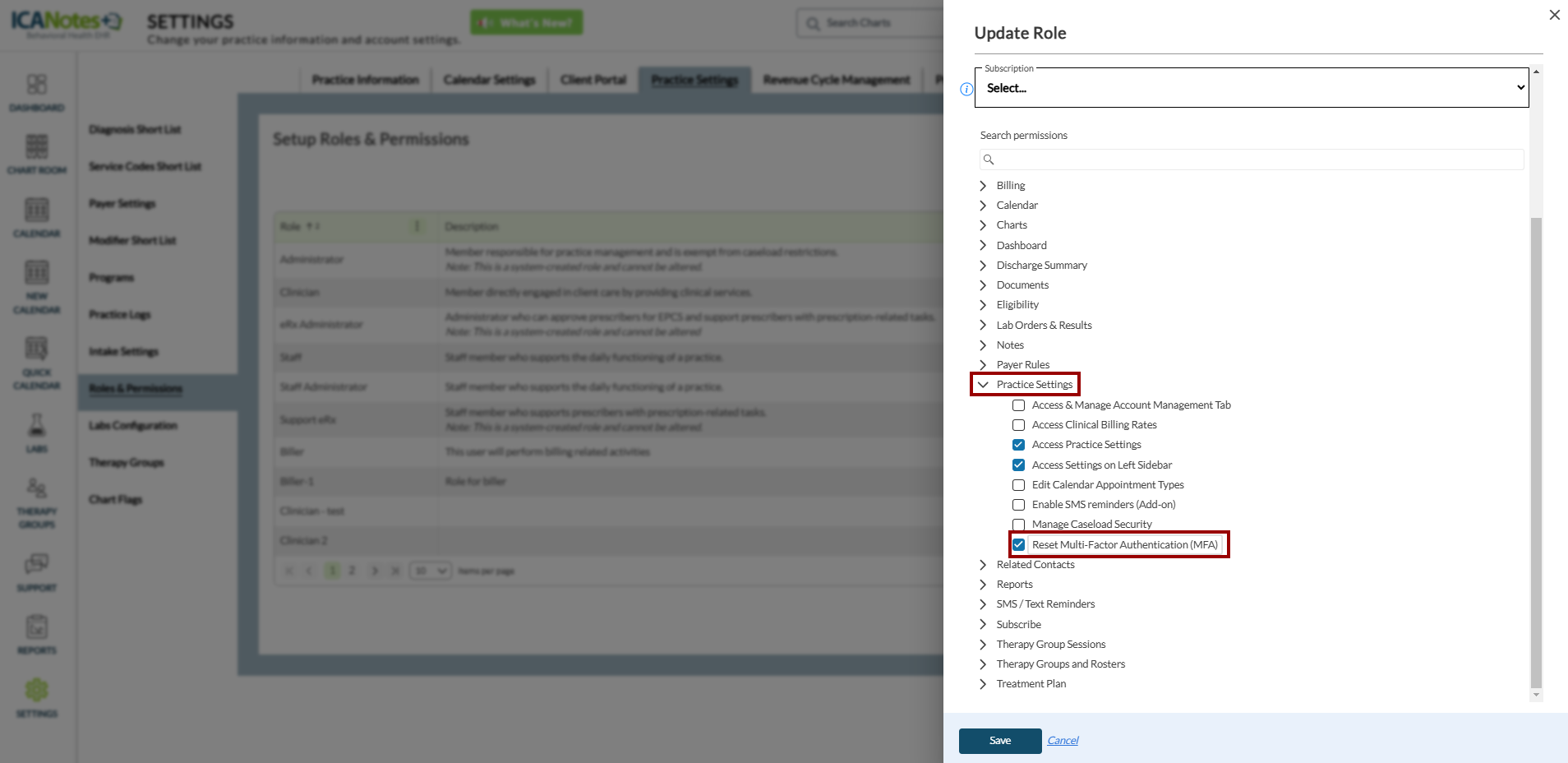Open Labs in the main navigation sidebar
This screenshot has width=1568, height=763.
[x=37, y=432]
